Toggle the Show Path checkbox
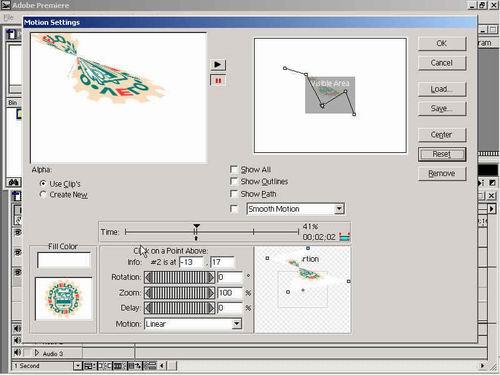 (234, 194)
